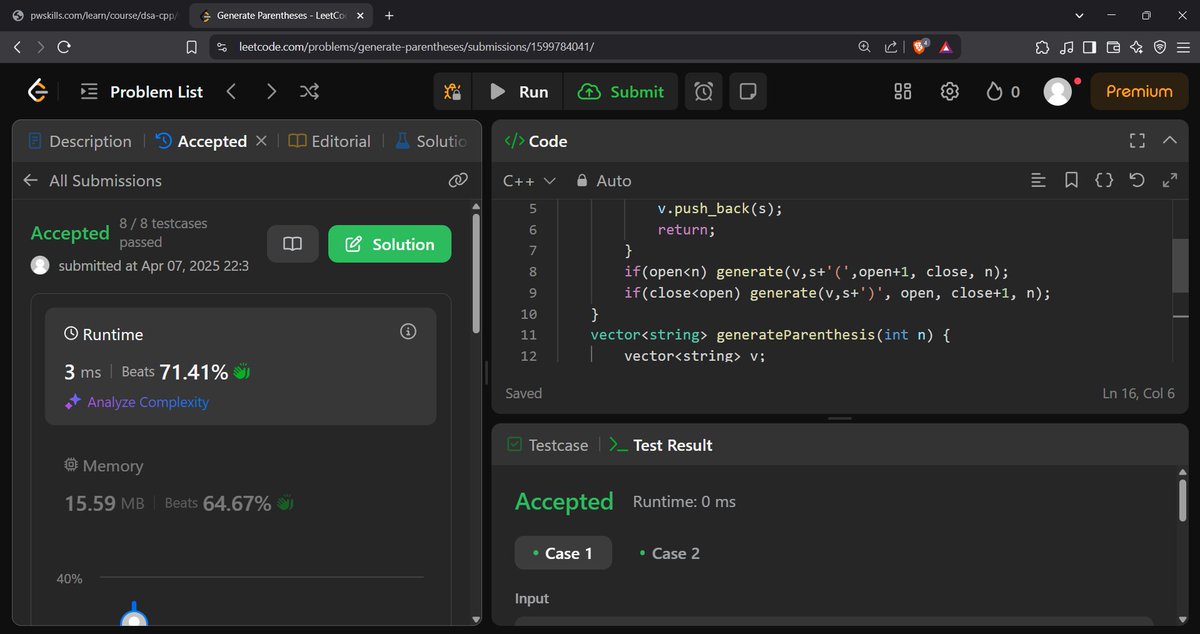
Task: Copy submission link icon
Action: tap(458, 180)
